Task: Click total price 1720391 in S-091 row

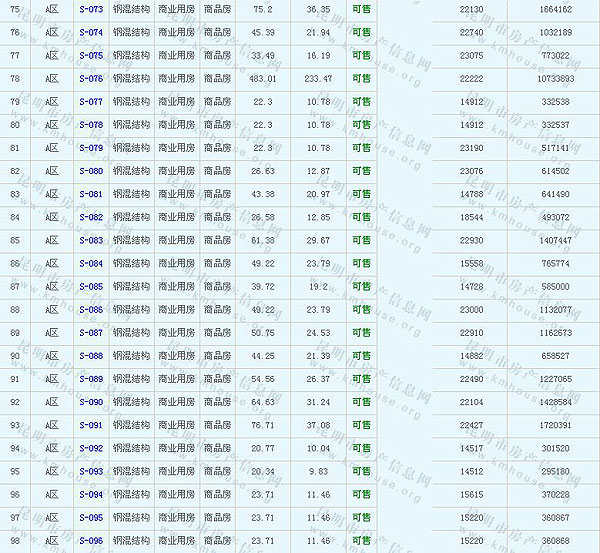Action: [x=555, y=425]
